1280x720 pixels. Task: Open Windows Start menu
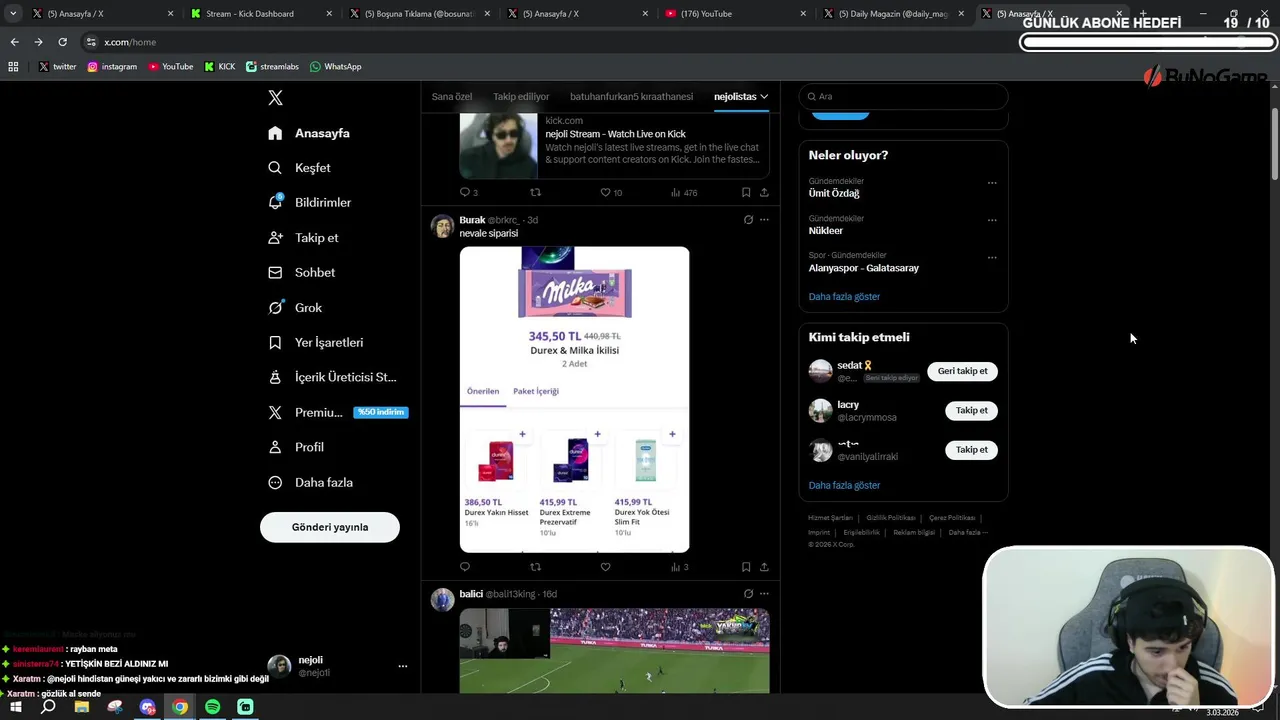click(15, 707)
